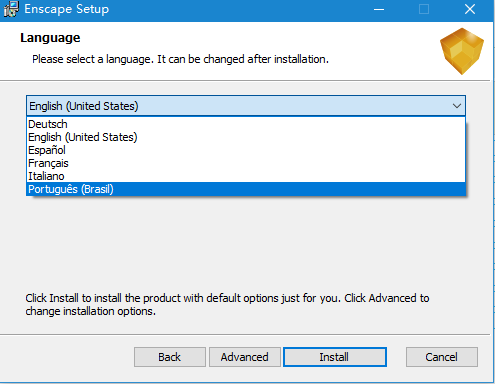The image size is (495, 384).
Task: Click the golden Enscape cube logo
Action: (x=462, y=51)
